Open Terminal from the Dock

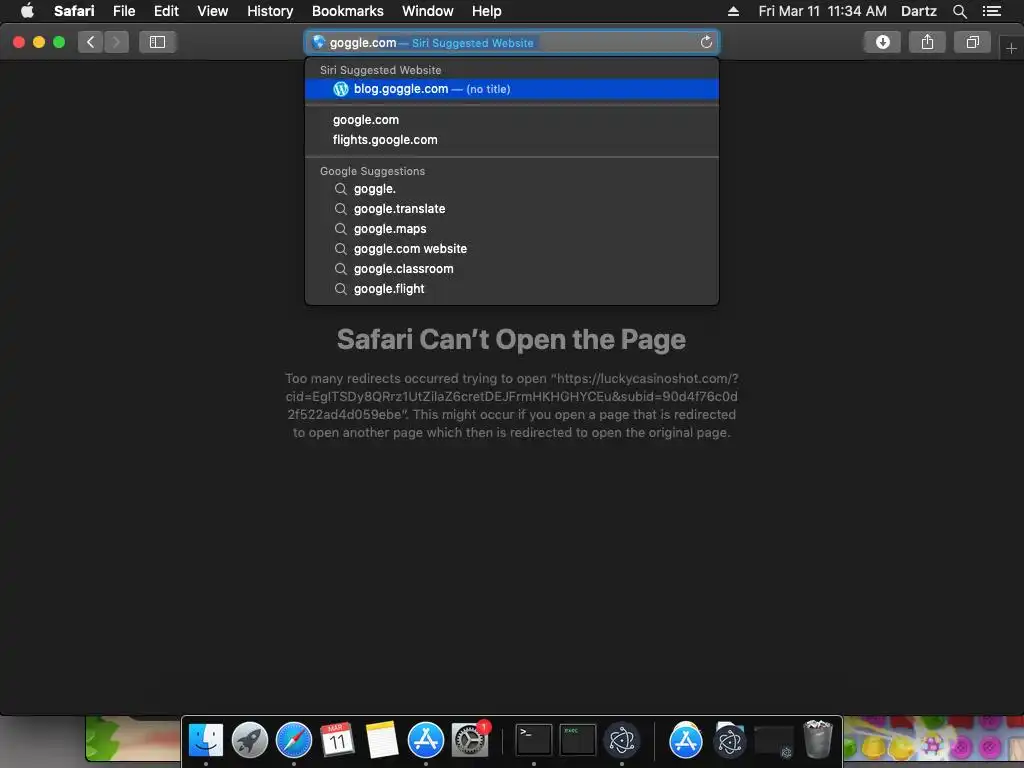[x=534, y=740]
